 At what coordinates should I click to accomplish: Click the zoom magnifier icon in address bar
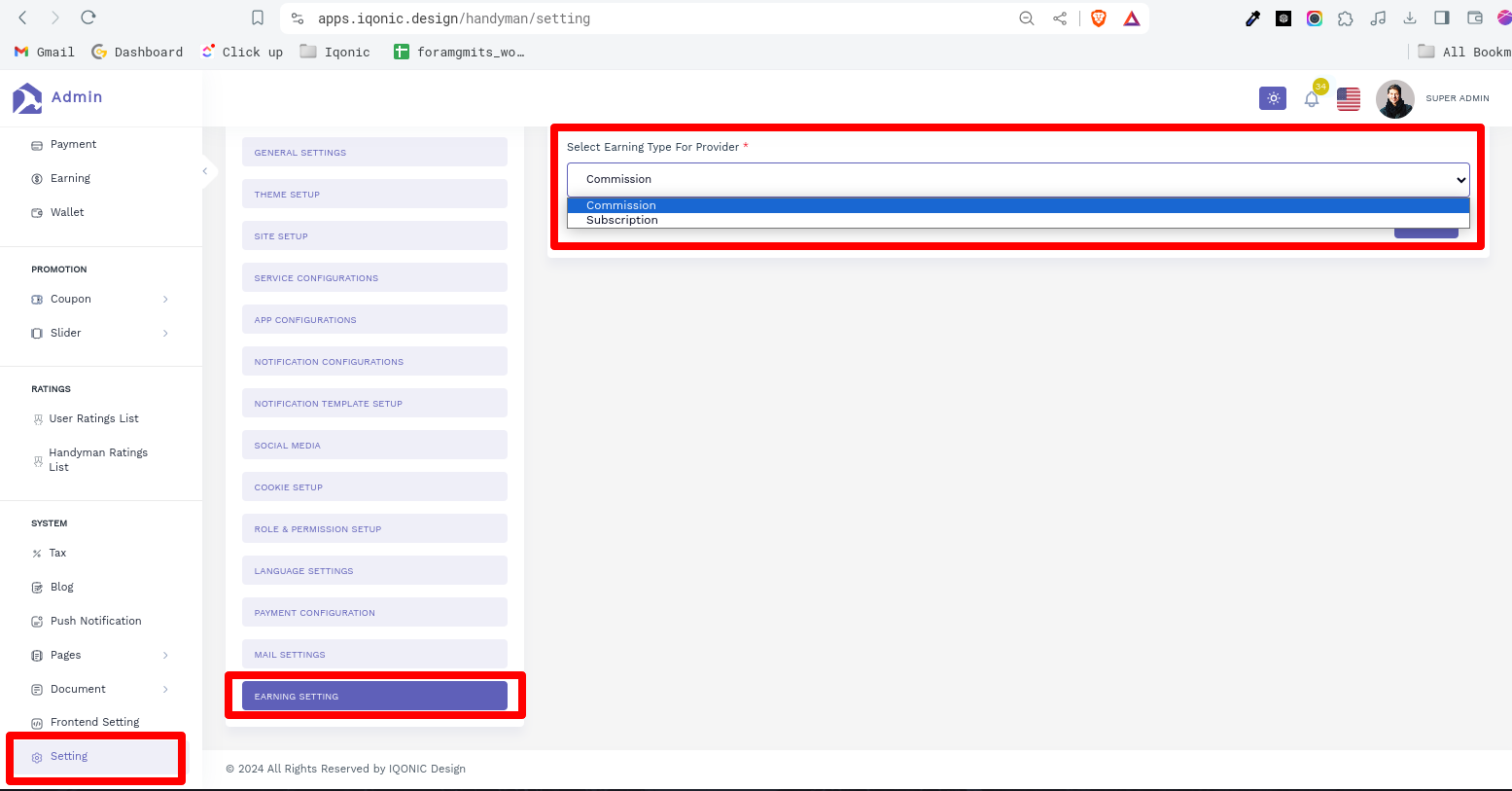tap(1027, 18)
